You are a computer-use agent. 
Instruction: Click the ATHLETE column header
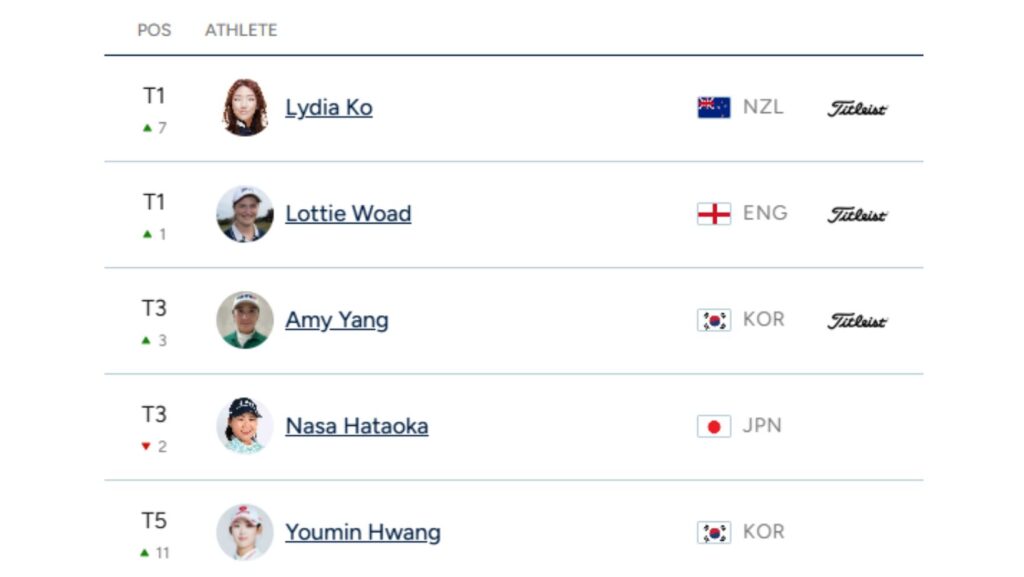[241, 30]
